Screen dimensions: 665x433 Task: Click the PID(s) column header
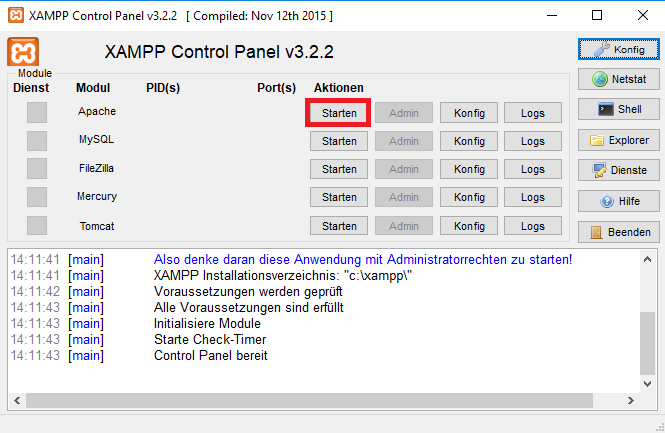(x=163, y=88)
